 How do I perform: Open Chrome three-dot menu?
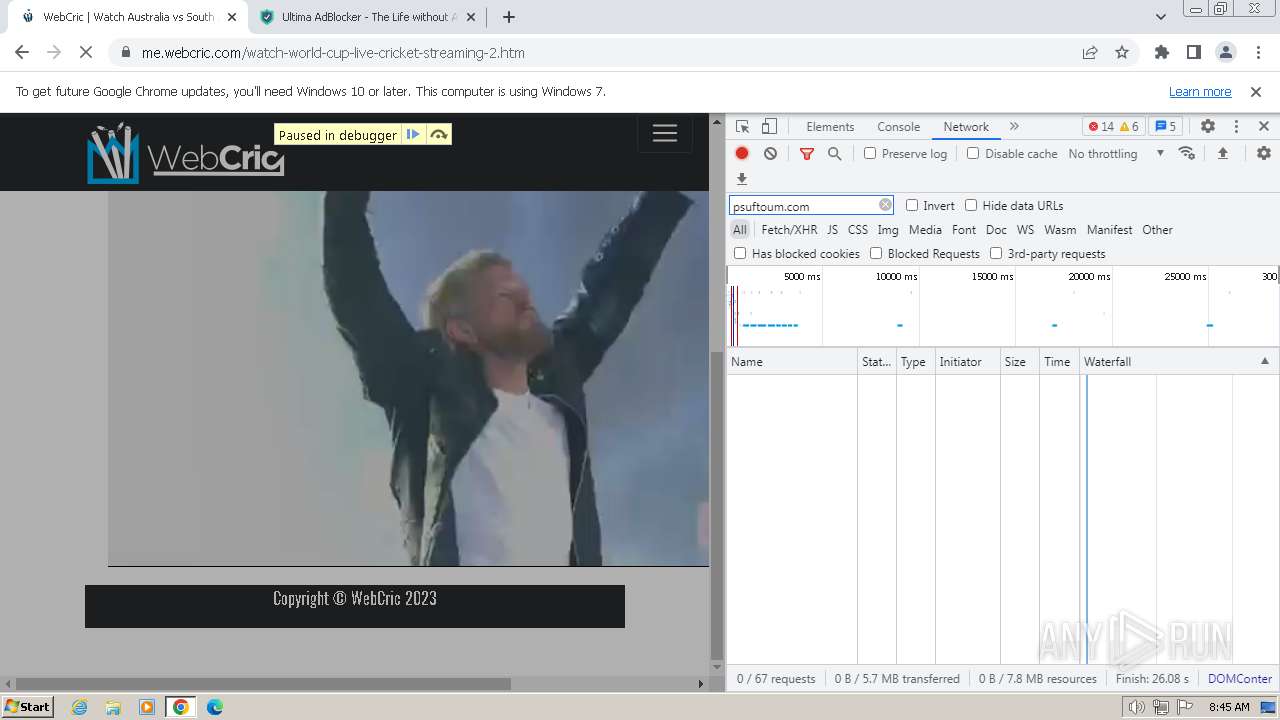[1257, 53]
